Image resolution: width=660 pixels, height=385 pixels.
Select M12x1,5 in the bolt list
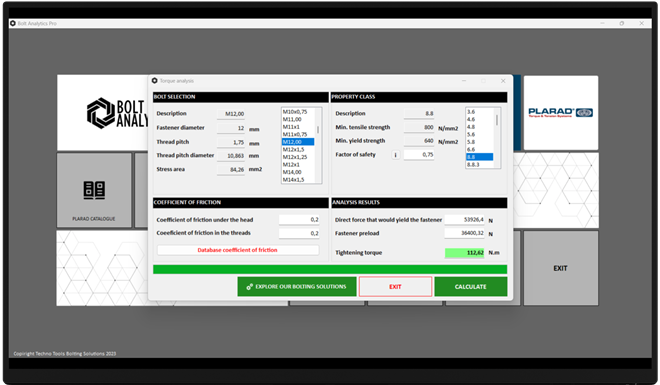(298, 149)
